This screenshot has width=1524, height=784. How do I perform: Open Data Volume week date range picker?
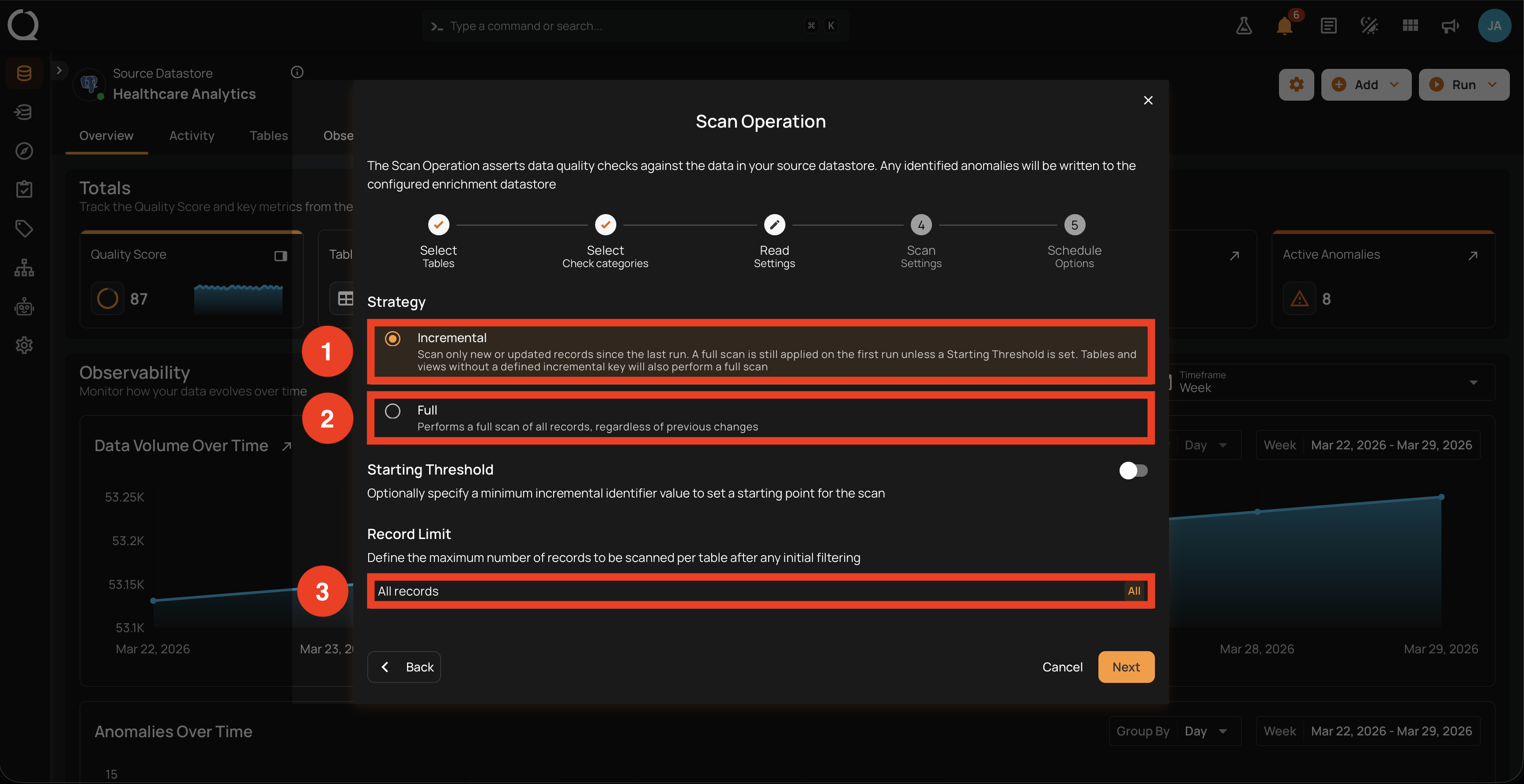pos(1368,445)
